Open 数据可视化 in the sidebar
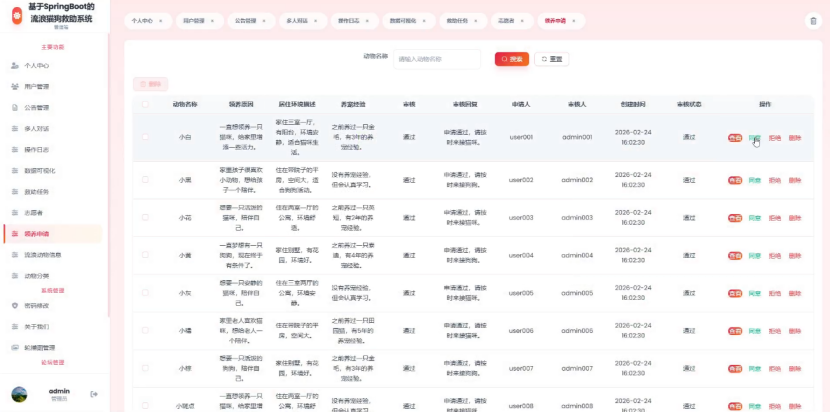Image resolution: width=830 pixels, height=412 pixels. click(x=52, y=171)
